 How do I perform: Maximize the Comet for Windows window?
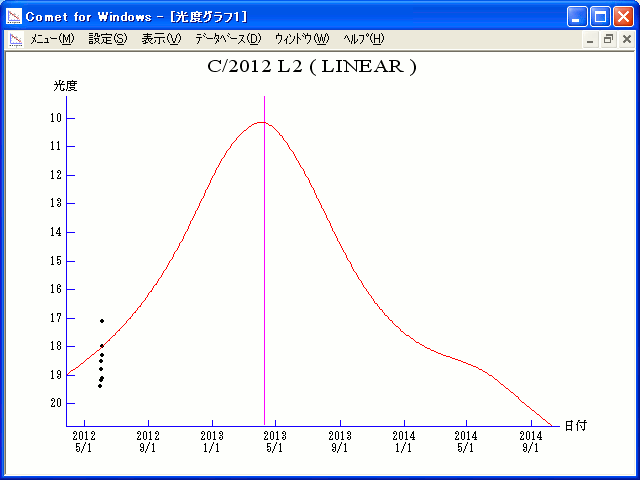[600, 17]
